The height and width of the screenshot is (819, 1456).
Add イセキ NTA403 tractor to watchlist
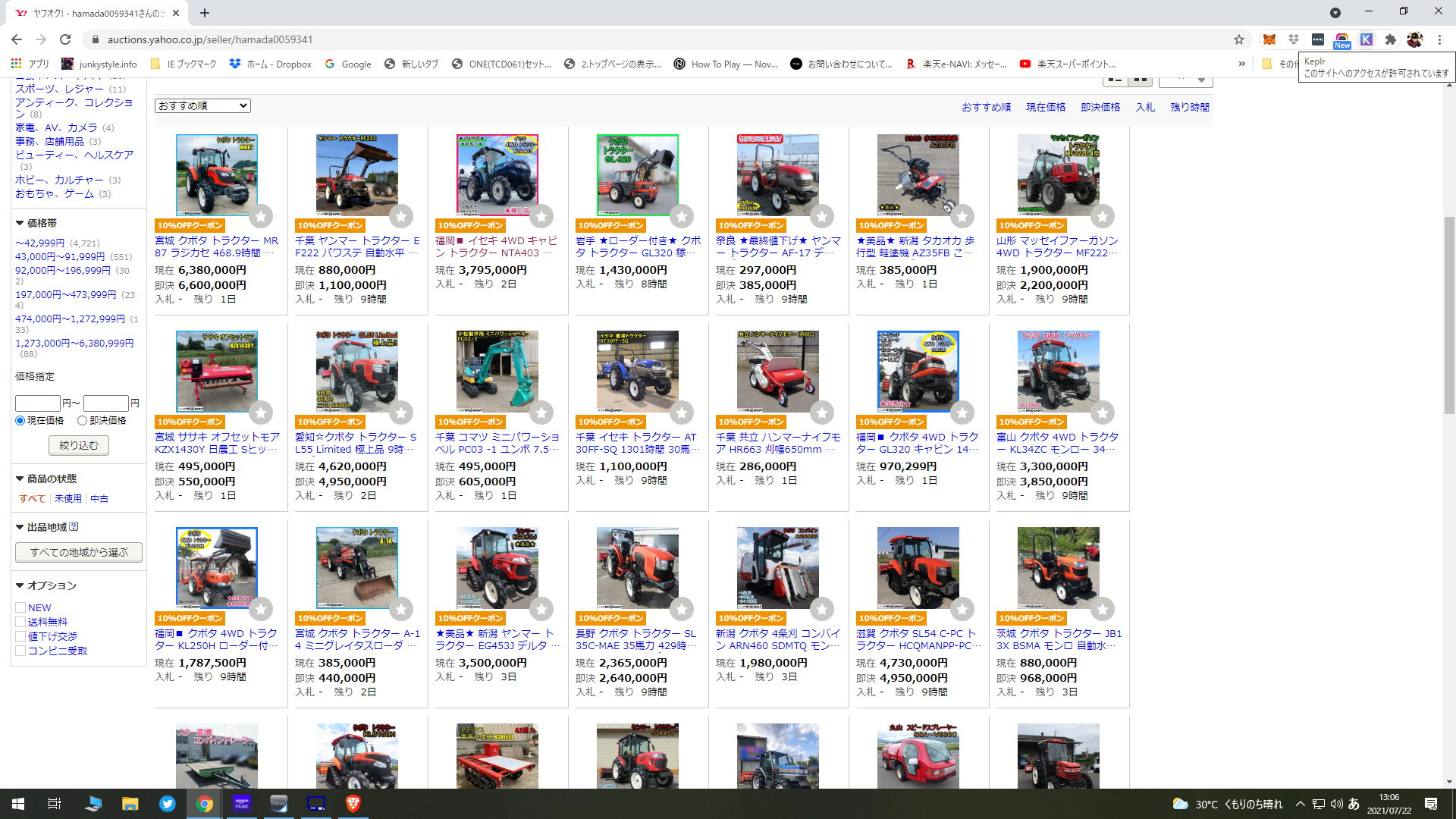pos(541,216)
